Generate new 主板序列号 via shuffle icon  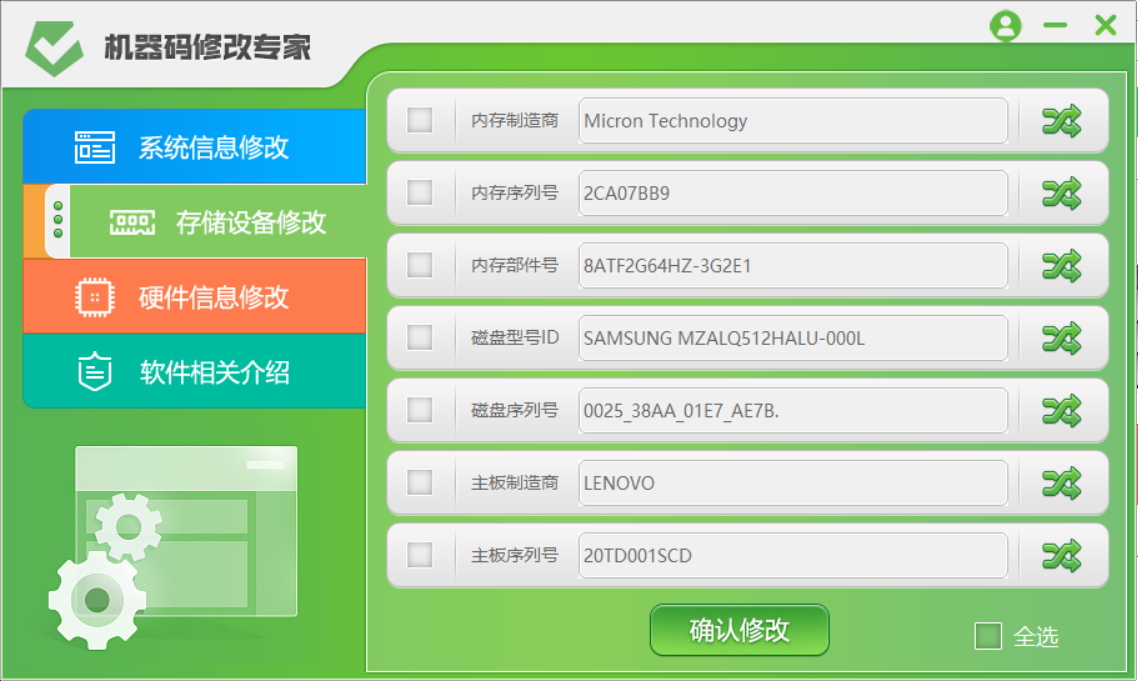1063,556
